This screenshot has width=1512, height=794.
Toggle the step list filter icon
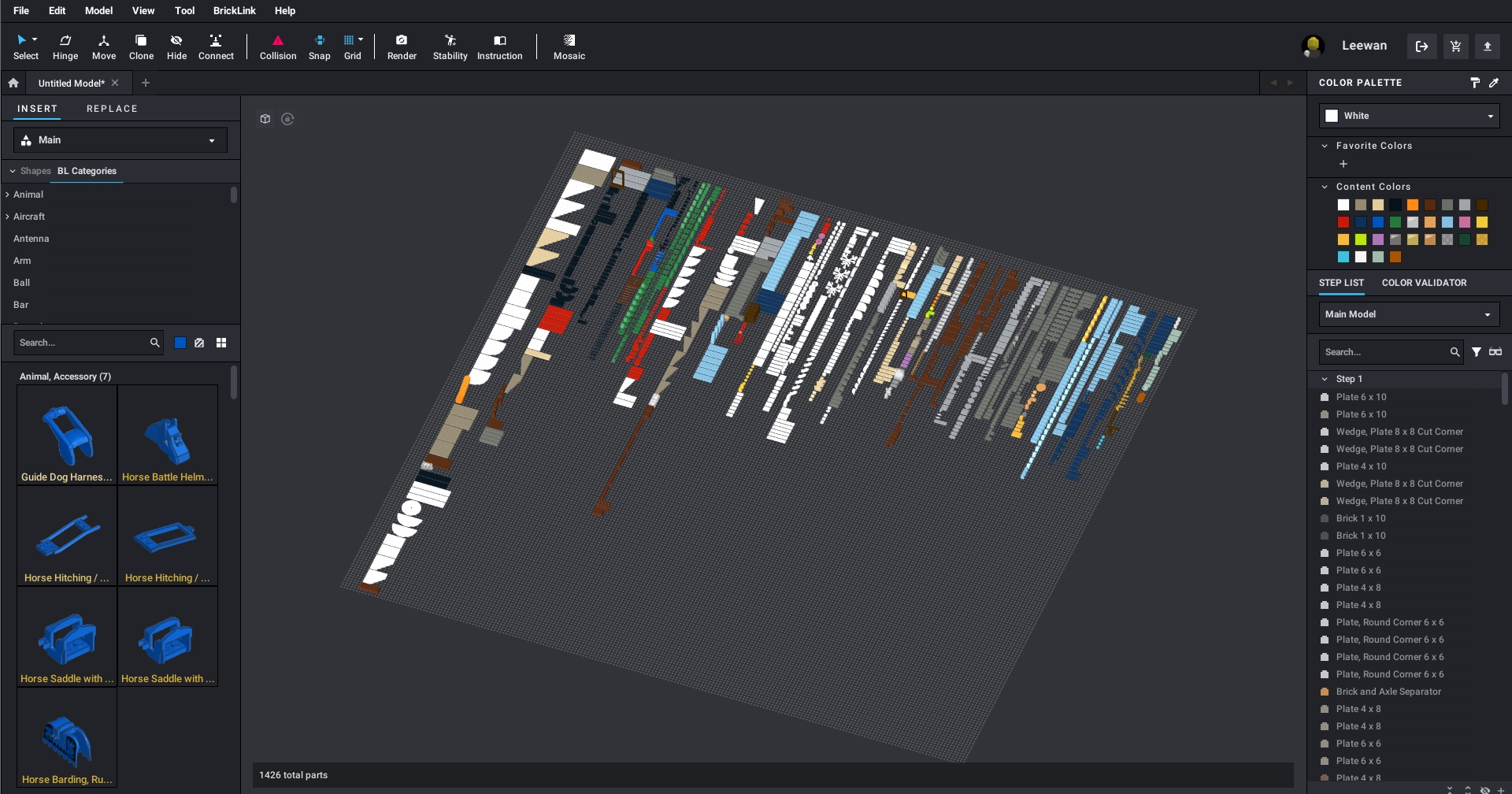(x=1477, y=352)
